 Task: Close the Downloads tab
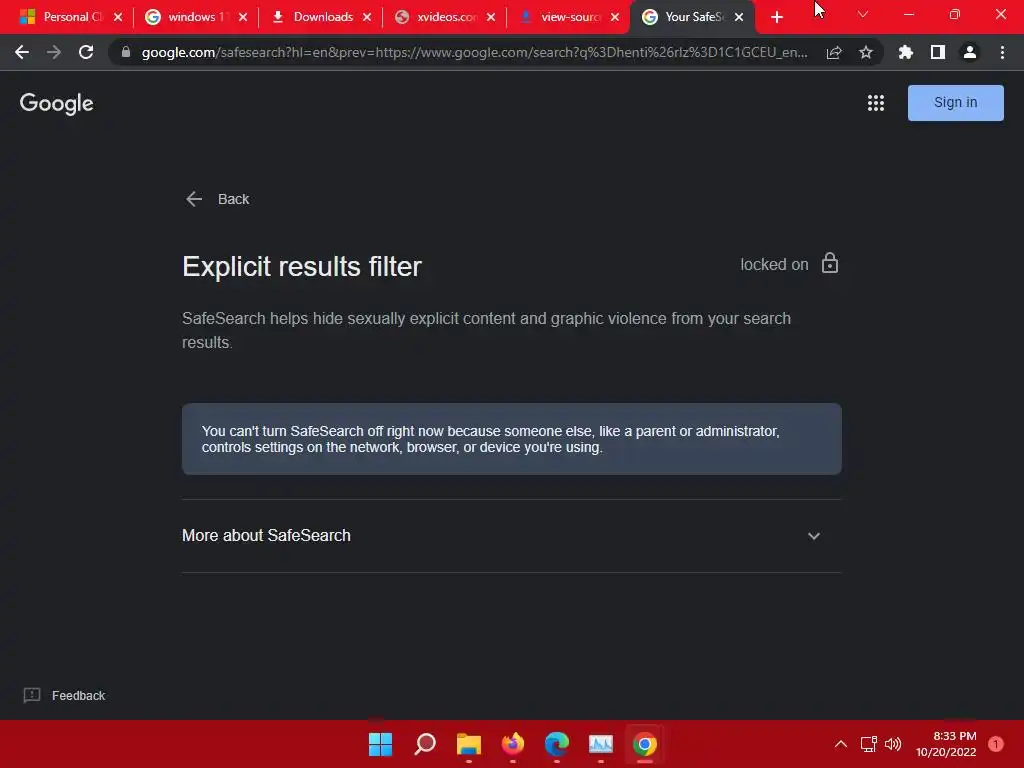(367, 17)
